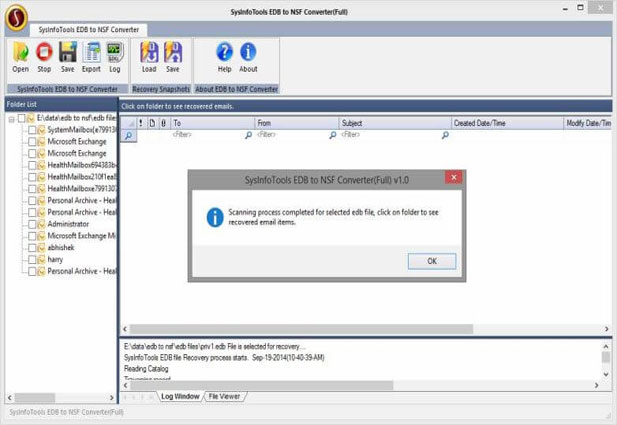The image size is (617, 425).
Task: Sort by Created Date/Time column header
Action: click(507, 123)
